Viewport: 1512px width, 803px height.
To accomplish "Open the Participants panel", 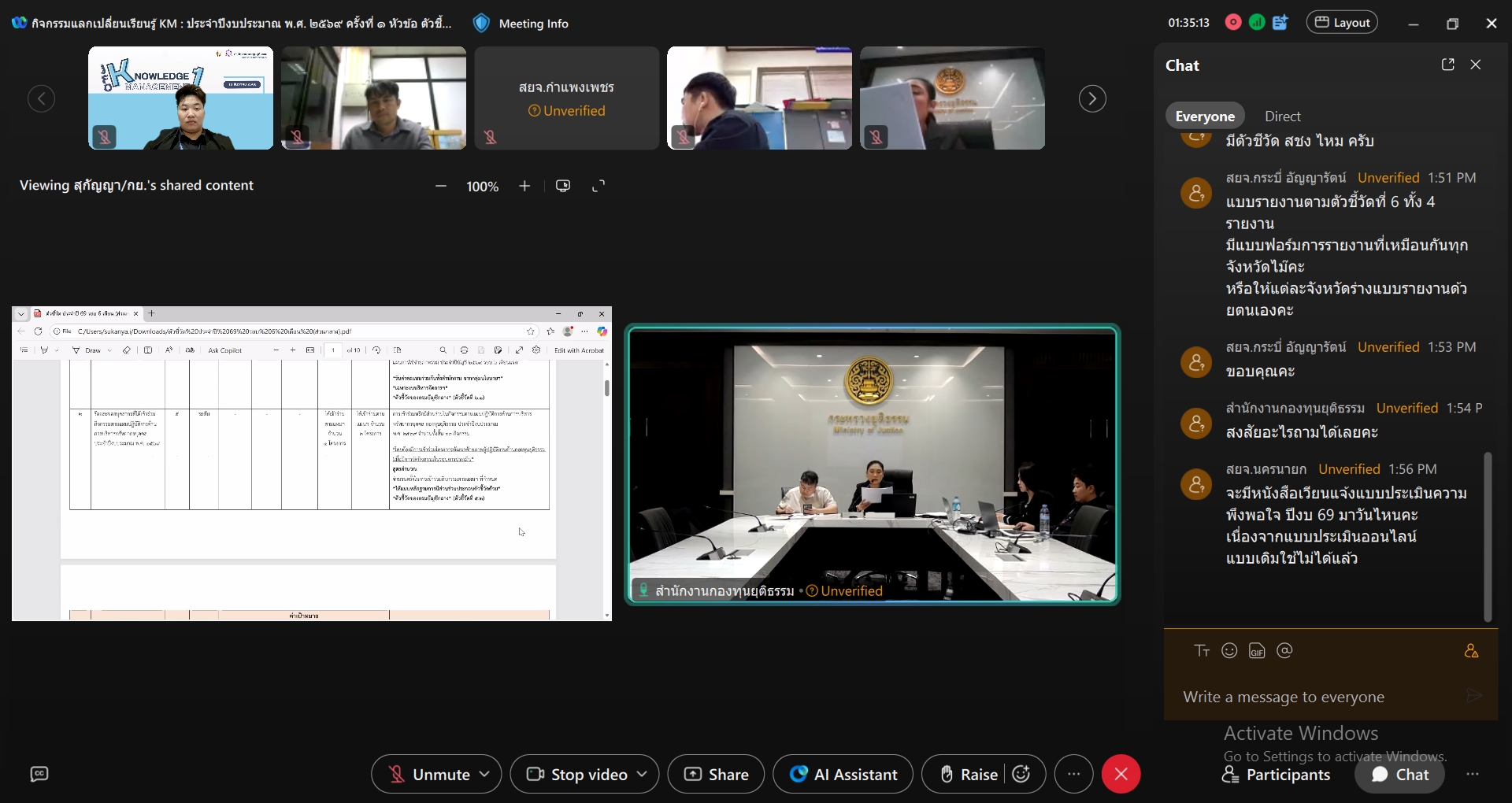I will click(1277, 775).
